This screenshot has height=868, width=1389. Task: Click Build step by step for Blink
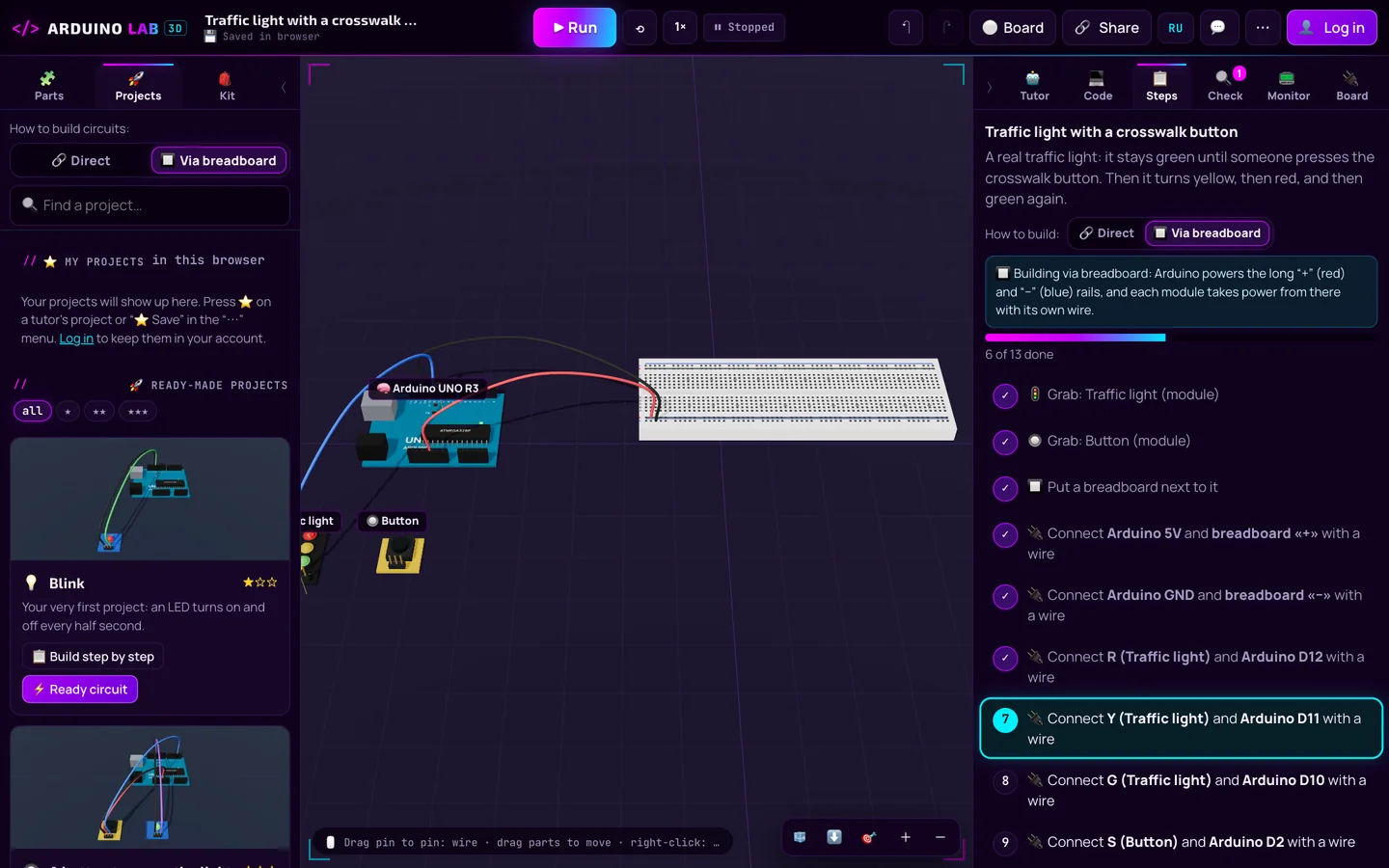[93, 657]
